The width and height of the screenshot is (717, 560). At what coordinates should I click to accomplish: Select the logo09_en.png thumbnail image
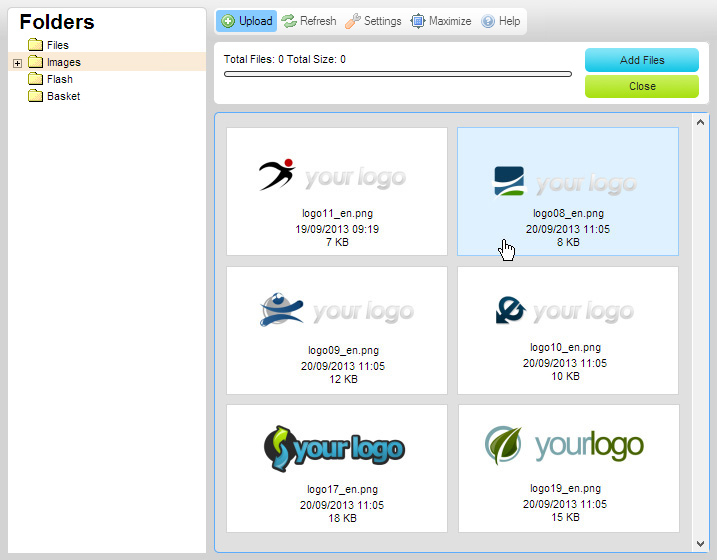pyautogui.click(x=336, y=309)
